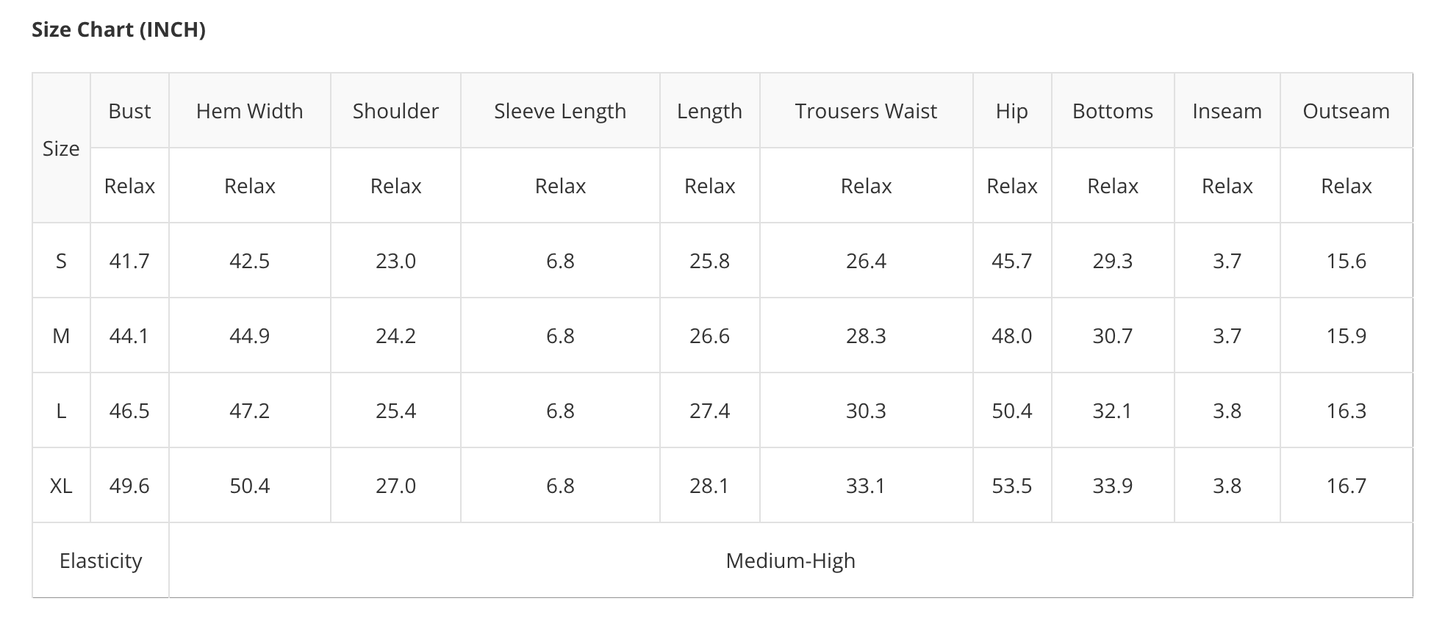Screen dimensions: 1445x626
Task: Select the Sleeve Length header cell
Action: coord(560,111)
